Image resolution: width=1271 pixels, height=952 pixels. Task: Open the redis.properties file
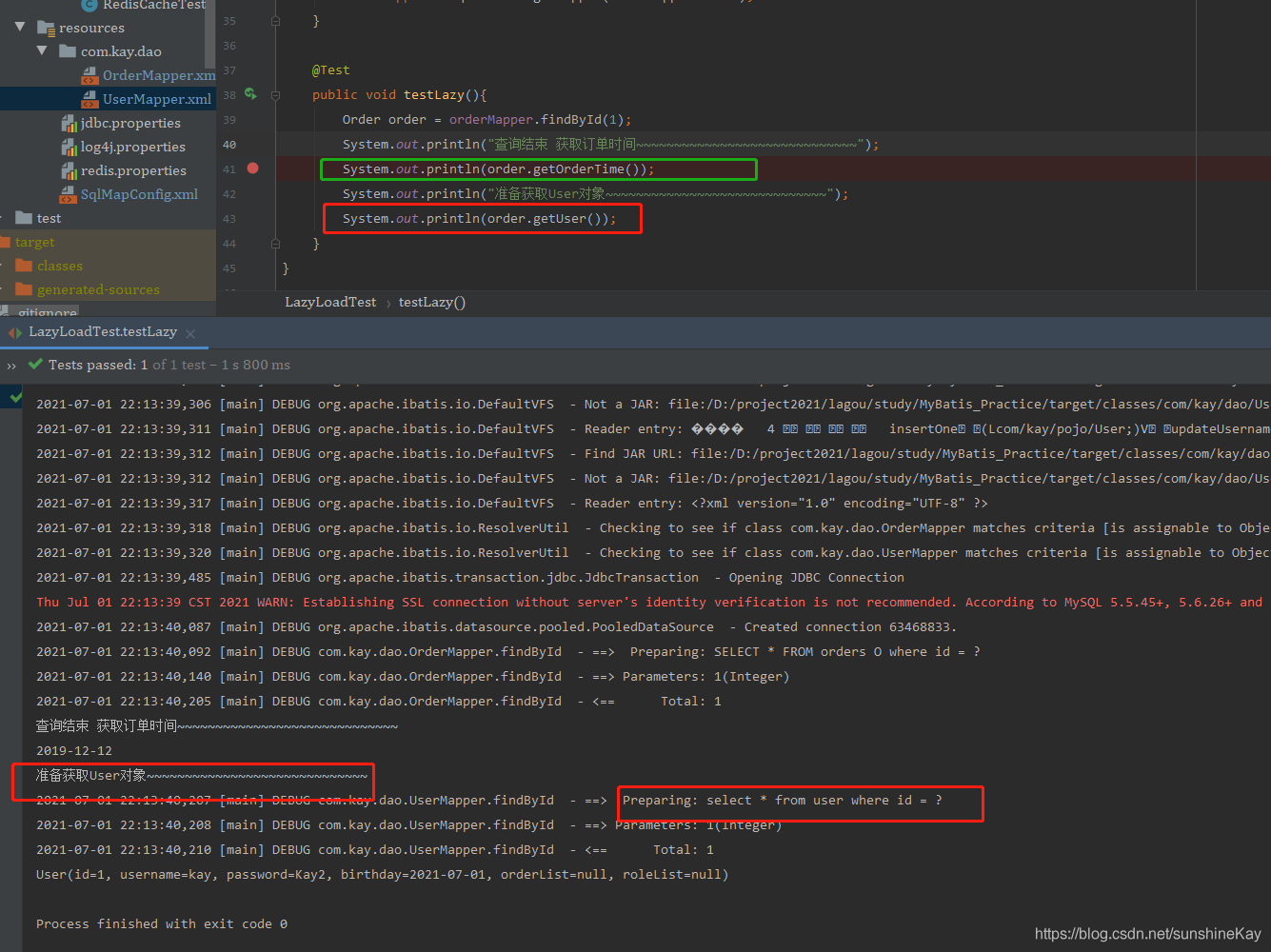(x=133, y=170)
